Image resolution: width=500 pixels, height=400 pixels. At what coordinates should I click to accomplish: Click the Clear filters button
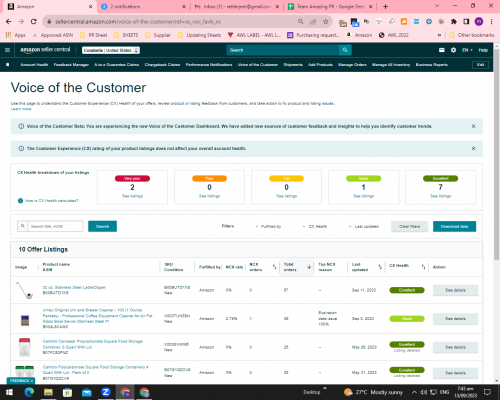click(x=410, y=226)
